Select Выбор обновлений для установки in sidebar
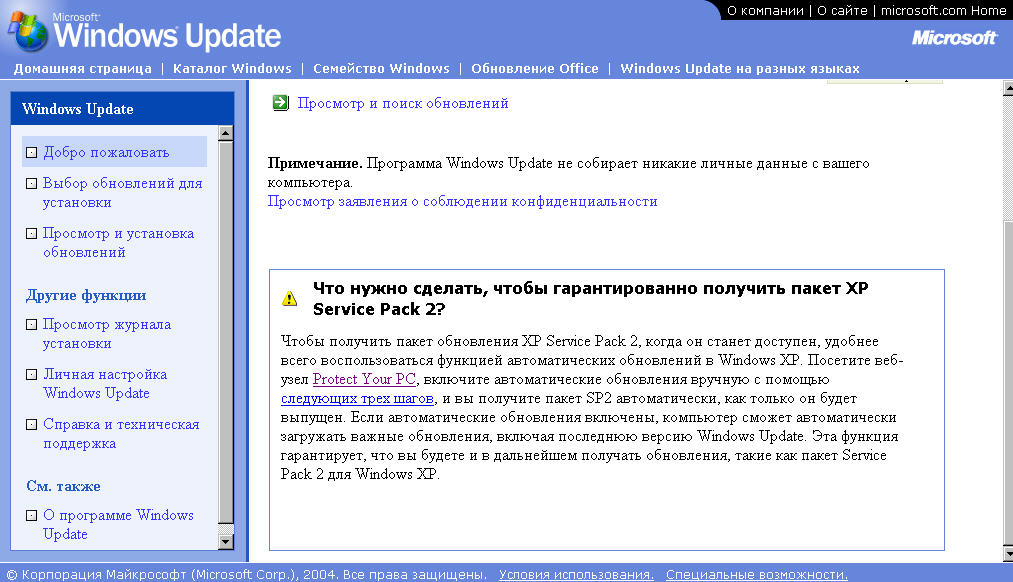The image size is (1013, 582). tap(123, 192)
